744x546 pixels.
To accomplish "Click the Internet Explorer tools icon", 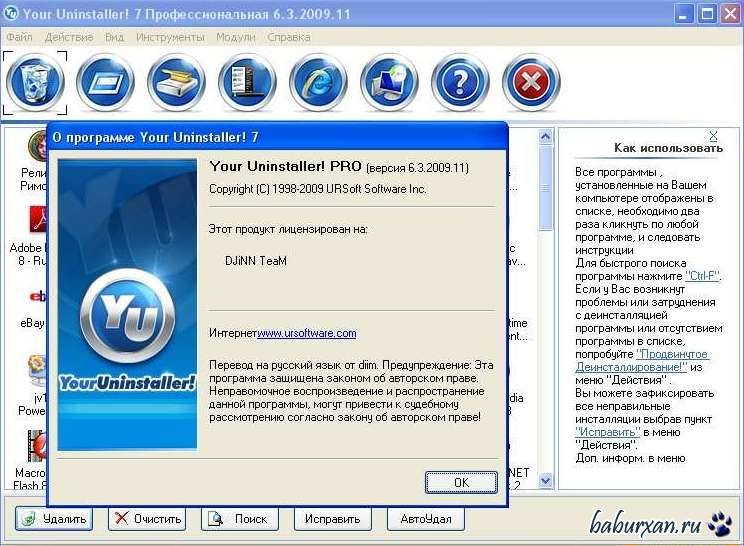I will (318, 83).
